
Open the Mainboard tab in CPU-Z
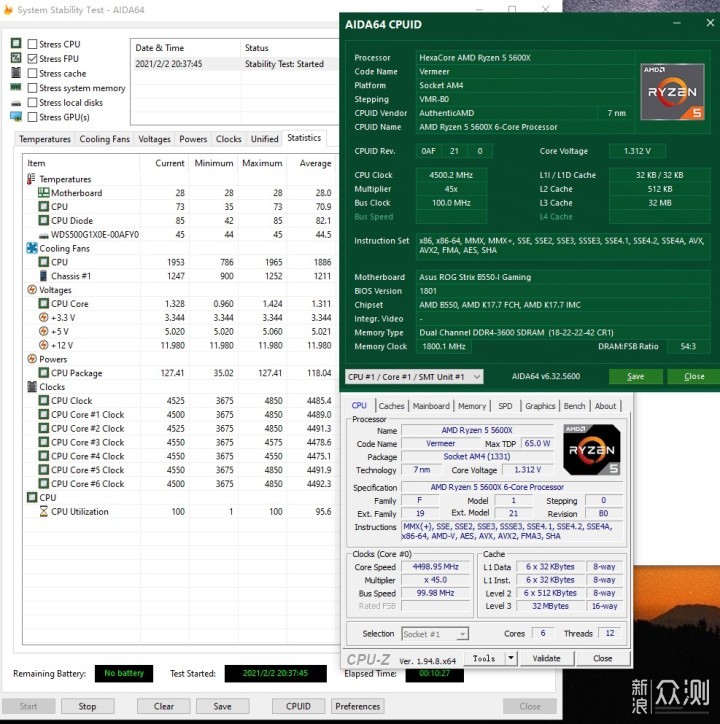click(x=431, y=406)
